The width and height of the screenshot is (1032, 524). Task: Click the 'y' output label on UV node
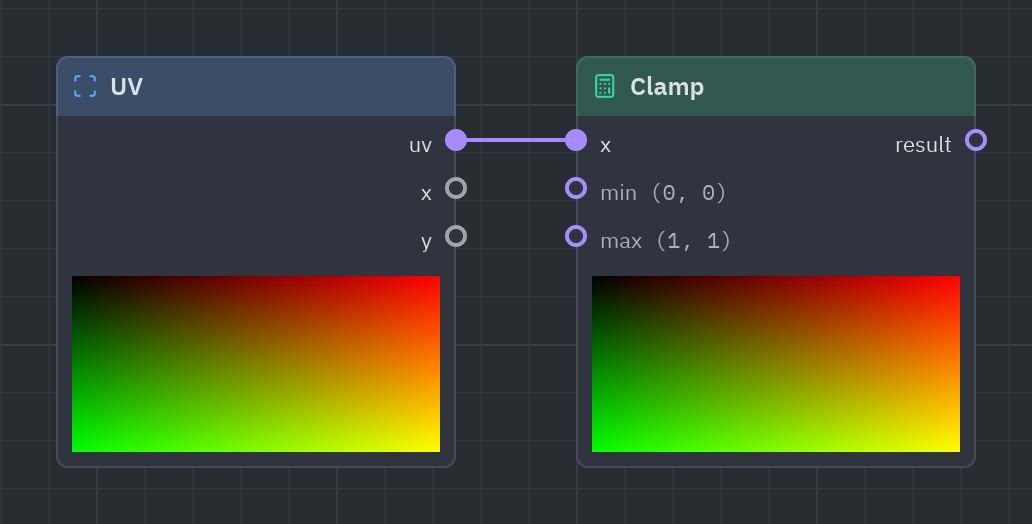tap(426, 242)
